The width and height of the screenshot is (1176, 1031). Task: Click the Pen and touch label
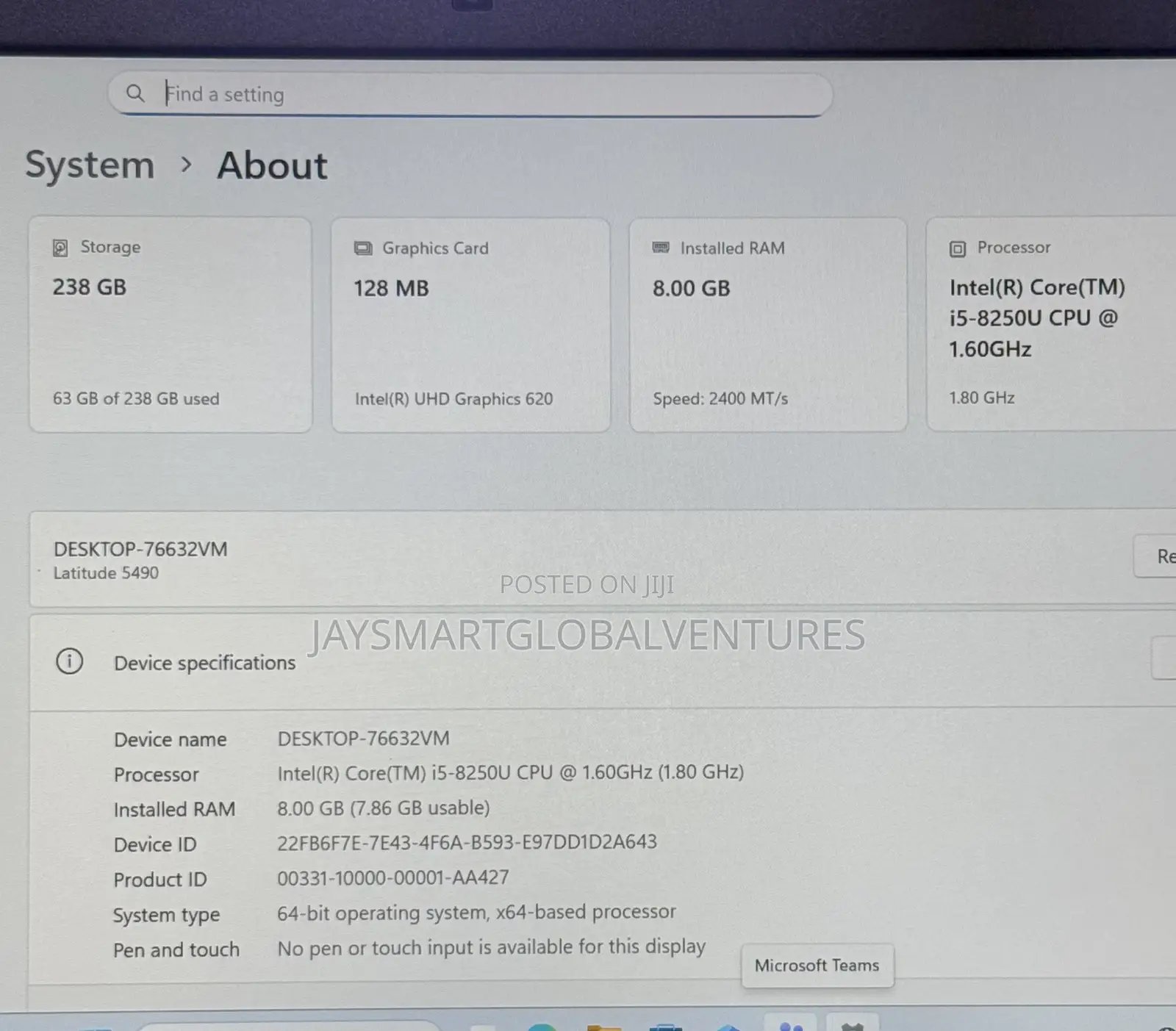tap(176, 950)
